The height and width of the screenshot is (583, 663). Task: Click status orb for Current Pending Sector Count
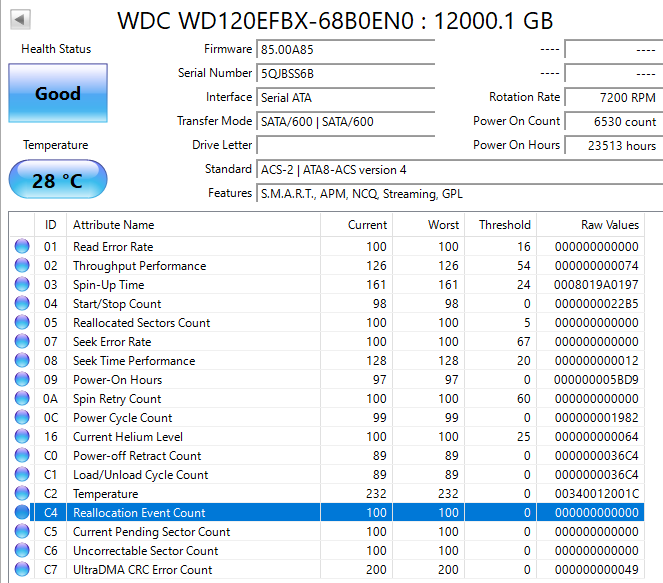22,531
